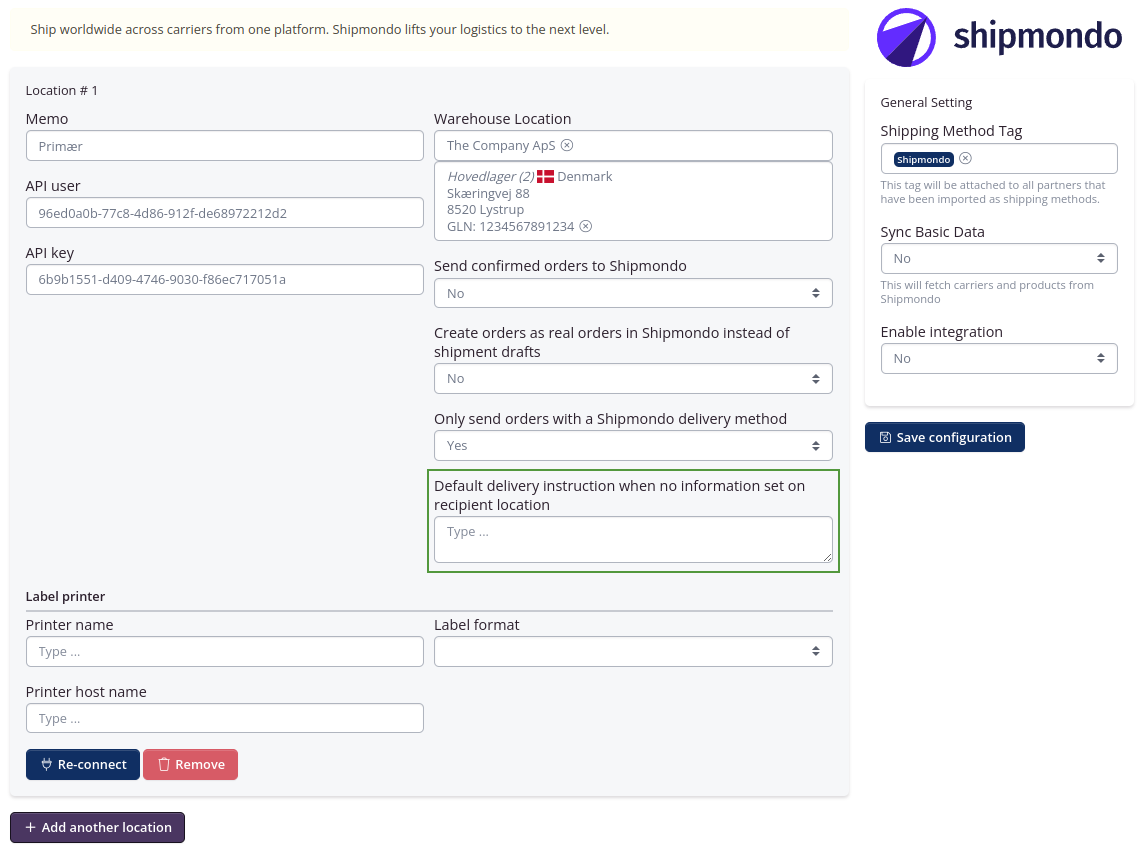Remove the Shipmondo shipping method tag

pyautogui.click(x=965, y=158)
